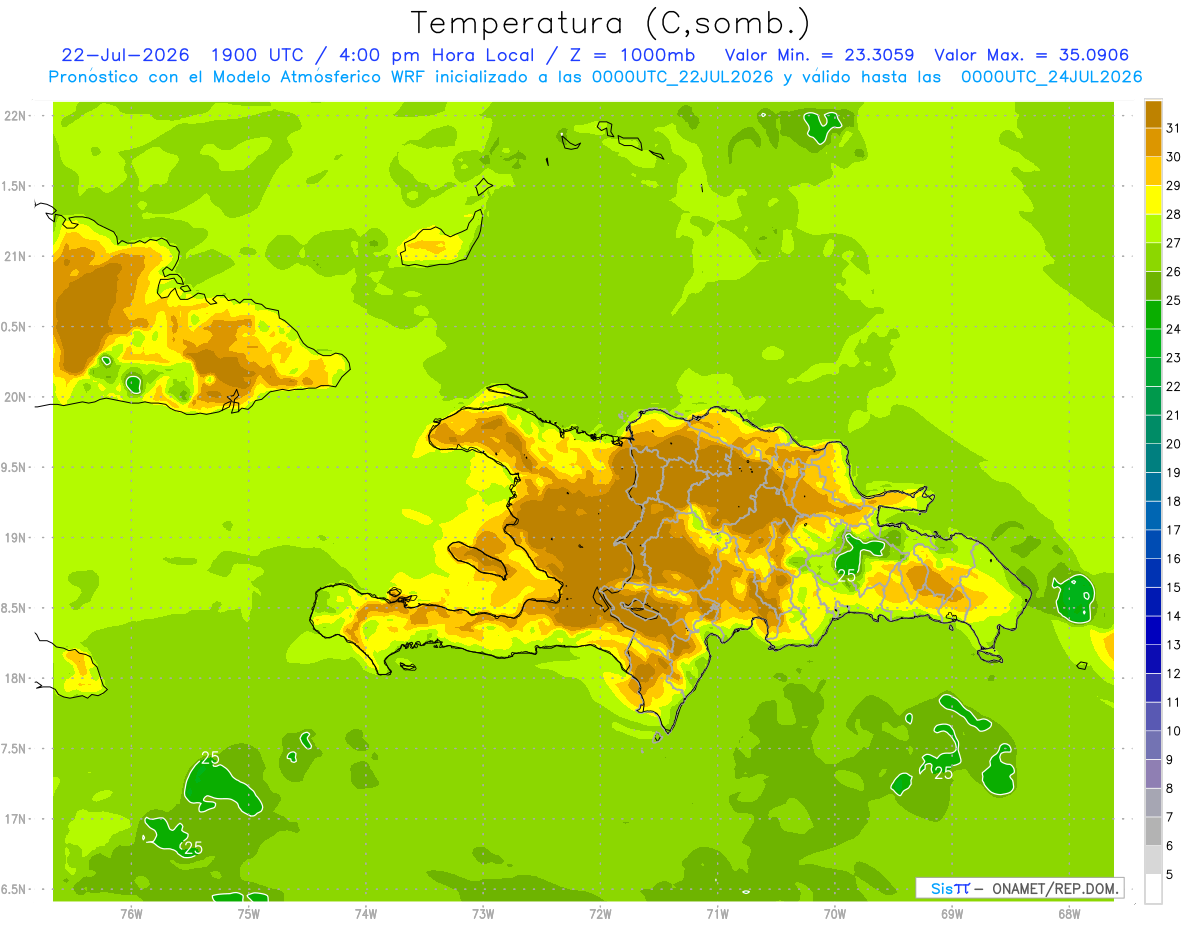Image resolution: width=1200 pixels, height=927 pixels.
Task: Click the legend value "19"
Action: [x=1174, y=473]
